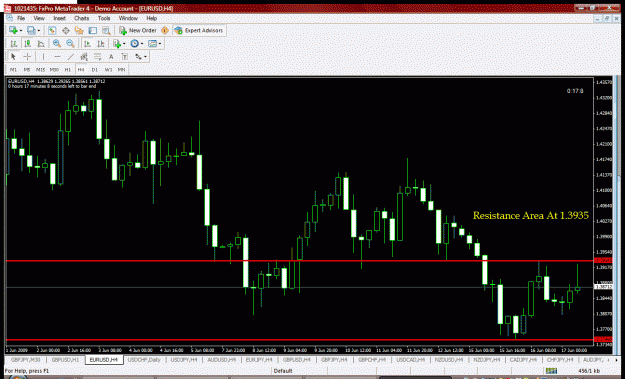Expand the New Chart dropdown arrow
Screen dimensions: 625x379
coord(21,31)
